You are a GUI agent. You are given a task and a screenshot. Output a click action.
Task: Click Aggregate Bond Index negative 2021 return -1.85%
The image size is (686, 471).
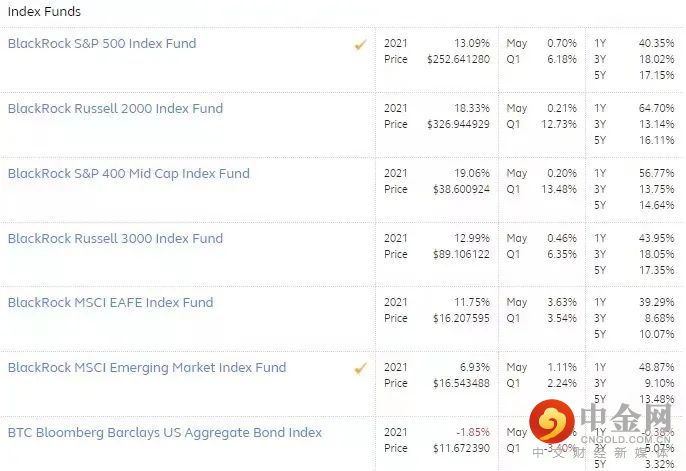tap(473, 432)
